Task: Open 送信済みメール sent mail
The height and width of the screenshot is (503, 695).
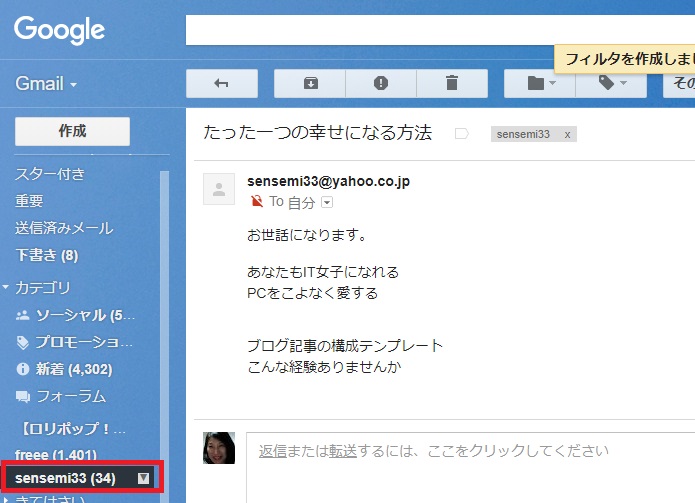Action: [x=64, y=228]
